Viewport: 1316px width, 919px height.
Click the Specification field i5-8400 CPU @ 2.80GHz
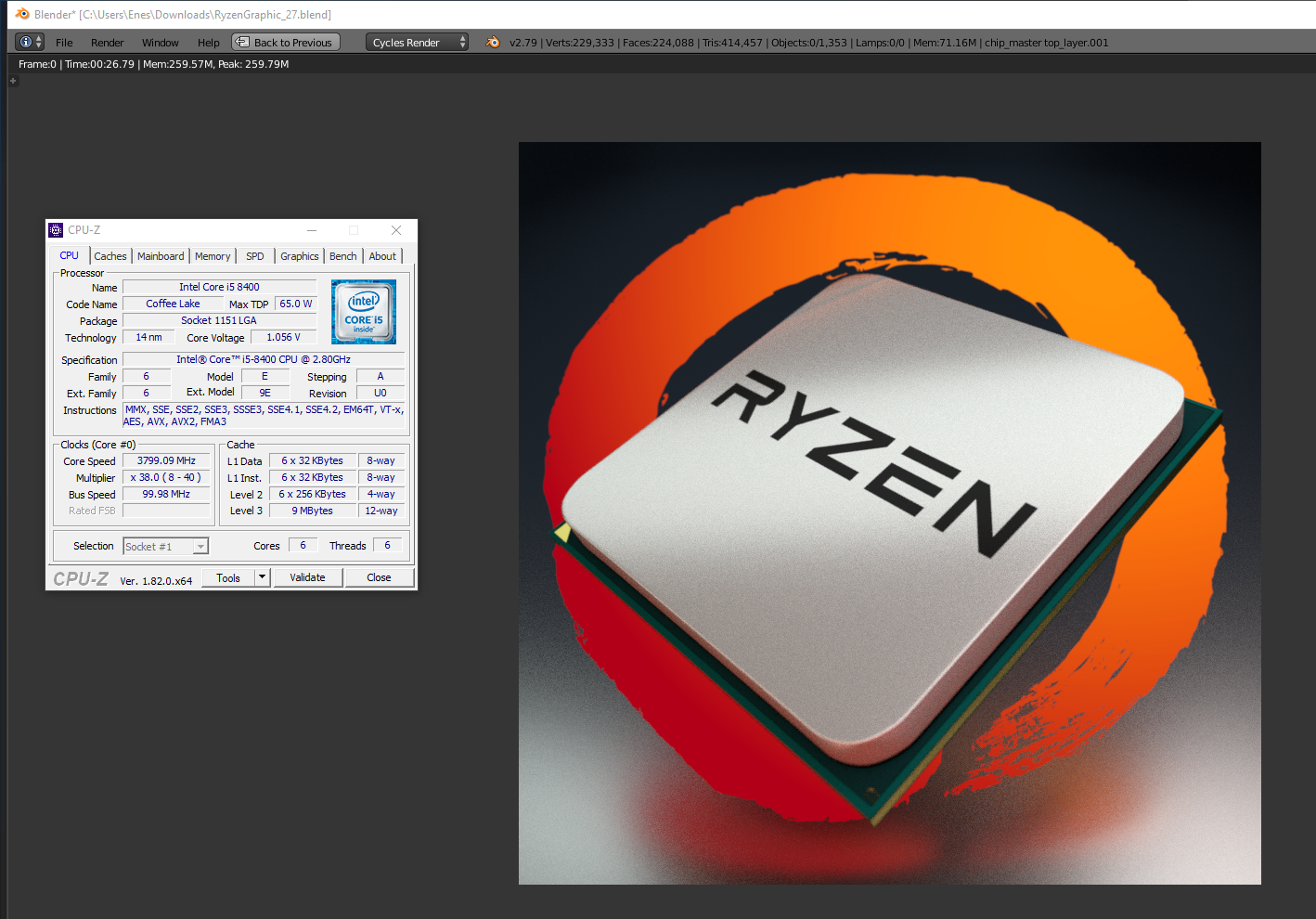click(x=264, y=360)
